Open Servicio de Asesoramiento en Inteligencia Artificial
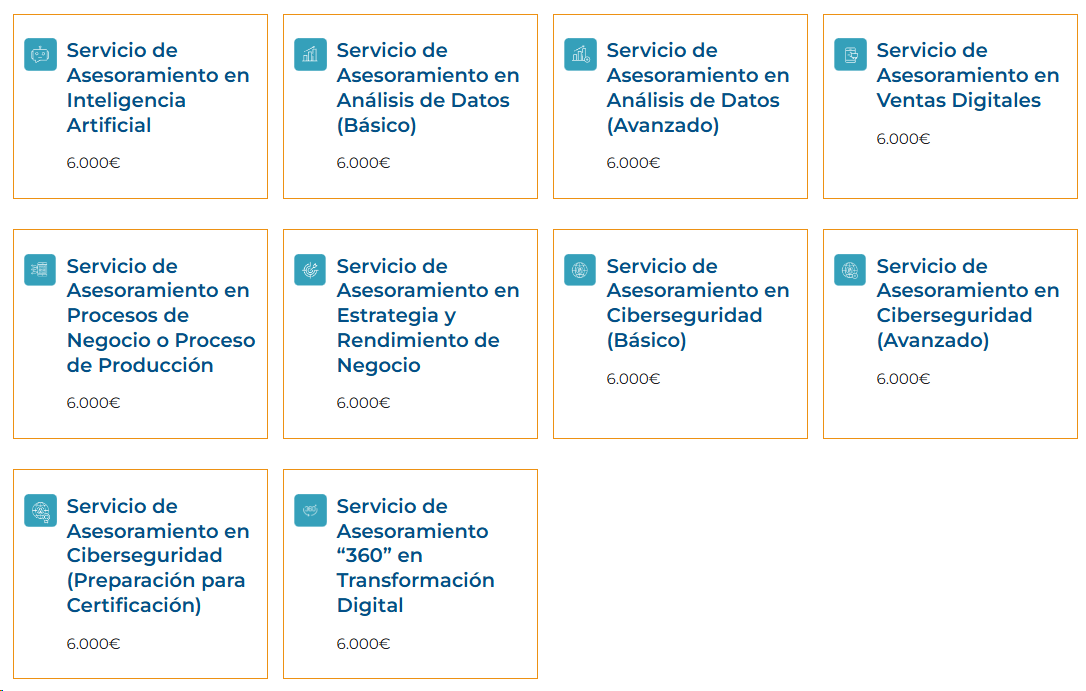 (158, 88)
